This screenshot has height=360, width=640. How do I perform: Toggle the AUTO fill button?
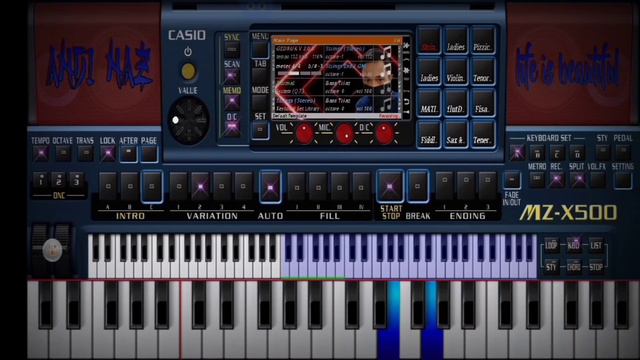tap(270, 187)
